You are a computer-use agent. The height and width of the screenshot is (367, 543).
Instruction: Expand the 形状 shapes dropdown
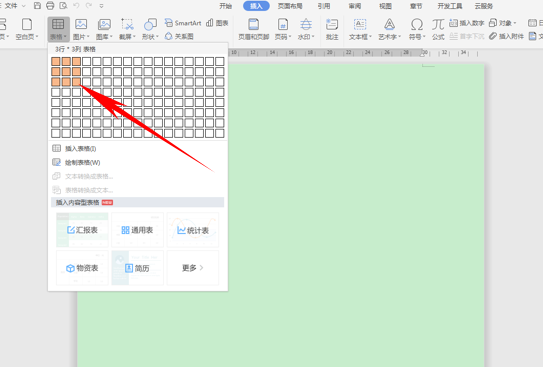[x=157, y=37]
